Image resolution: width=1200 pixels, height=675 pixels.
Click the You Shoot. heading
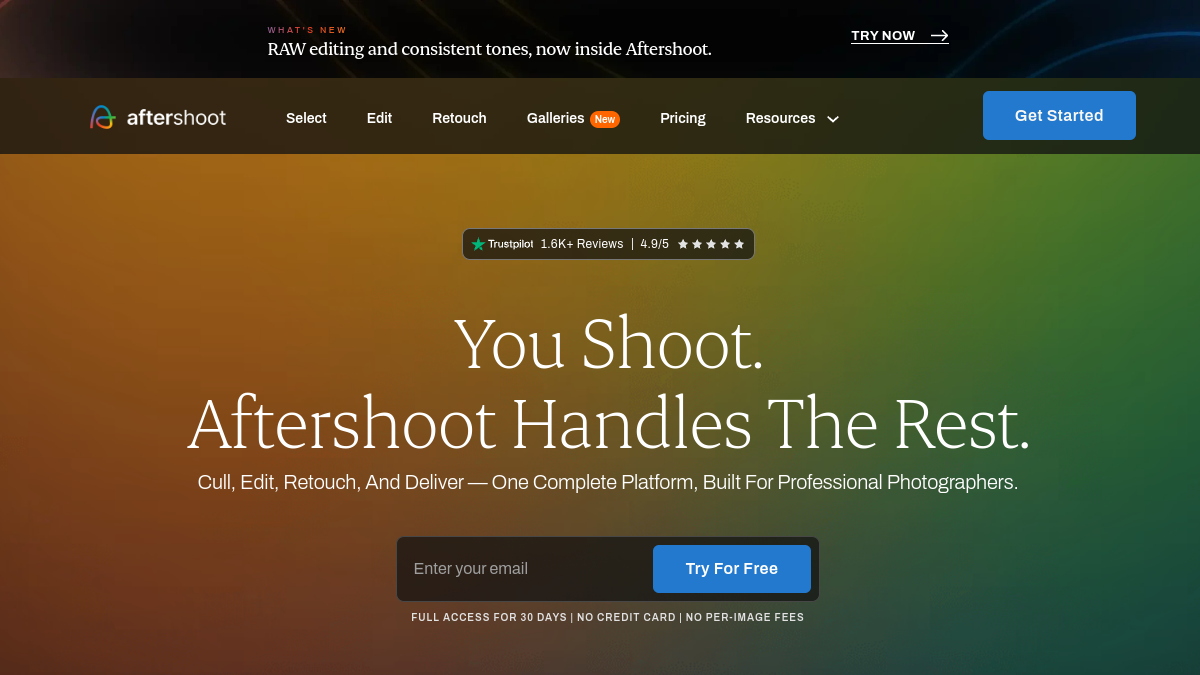tap(608, 343)
